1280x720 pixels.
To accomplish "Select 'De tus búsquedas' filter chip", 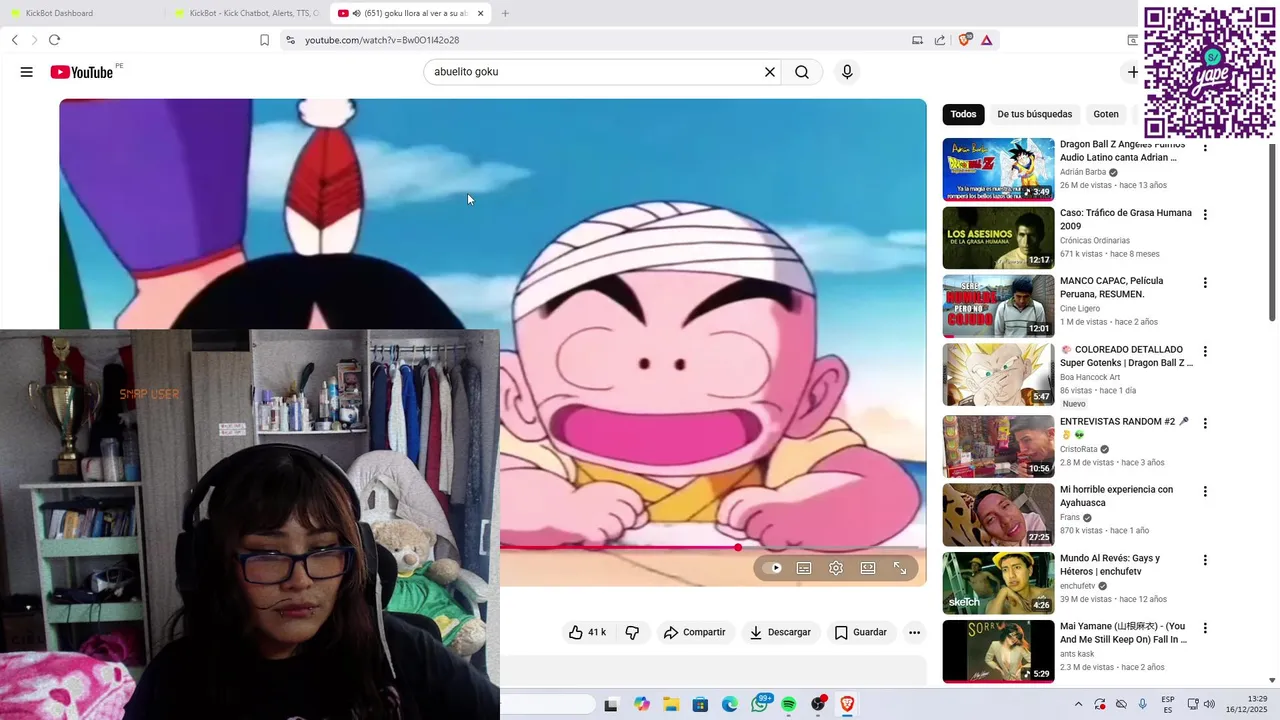I will [x=1034, y=114].
